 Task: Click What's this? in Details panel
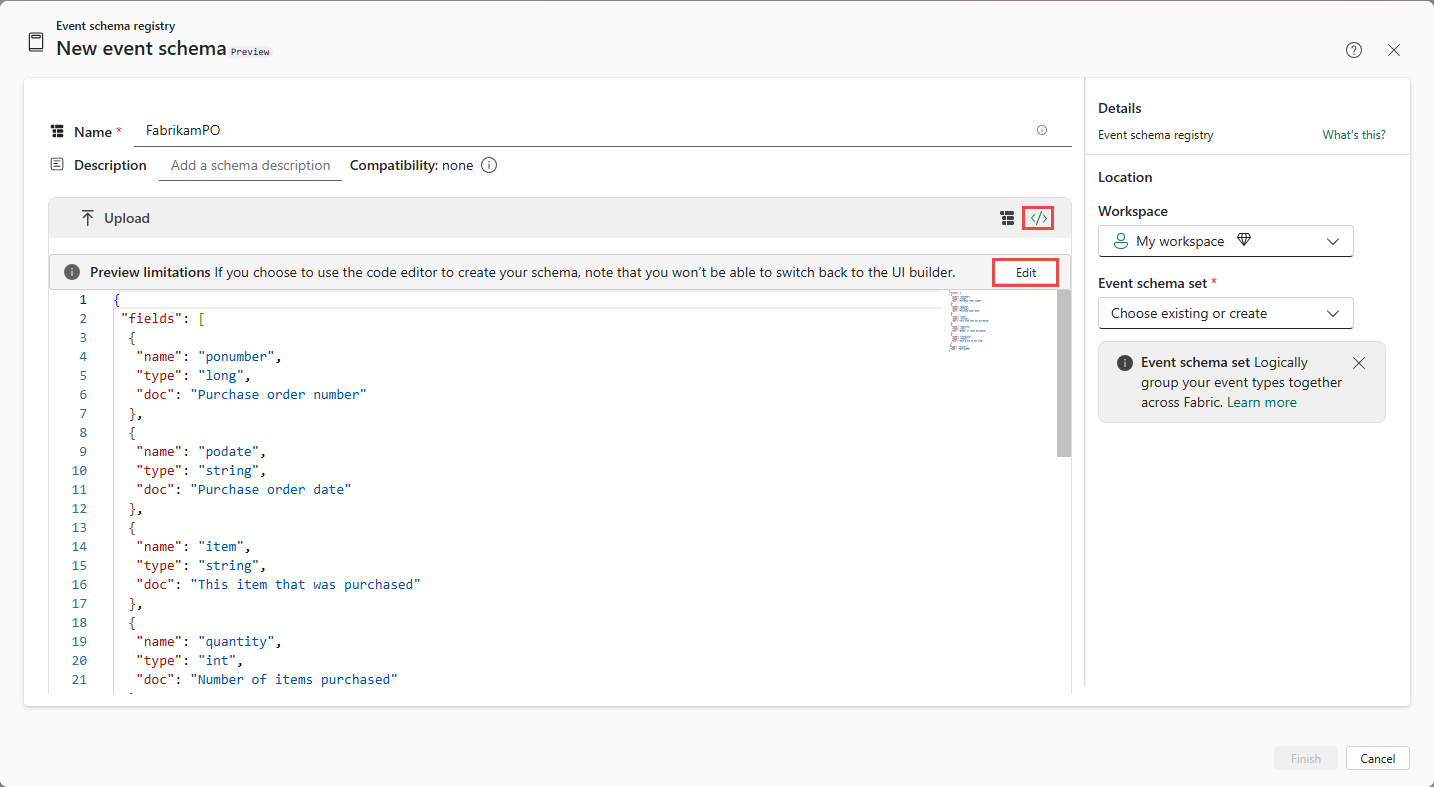pyautogui.click(x=1353, y=134)
